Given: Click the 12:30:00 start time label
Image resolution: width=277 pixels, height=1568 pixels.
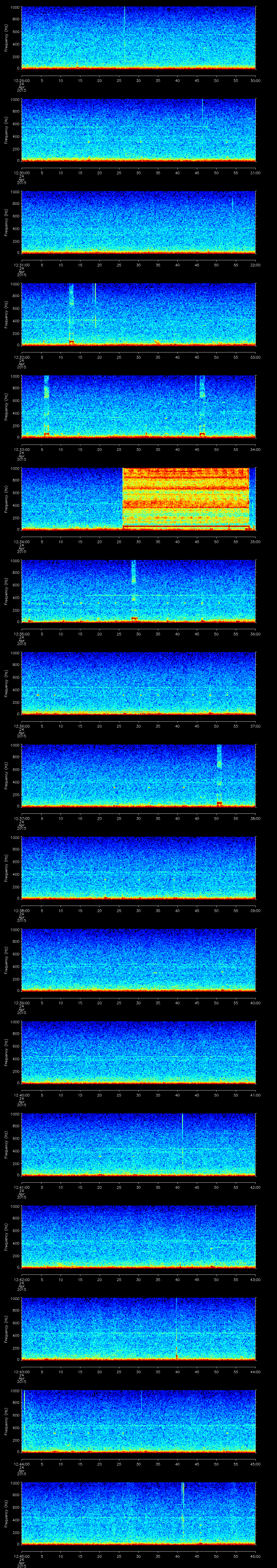Looking at the screenshot, I should (21, 173).
